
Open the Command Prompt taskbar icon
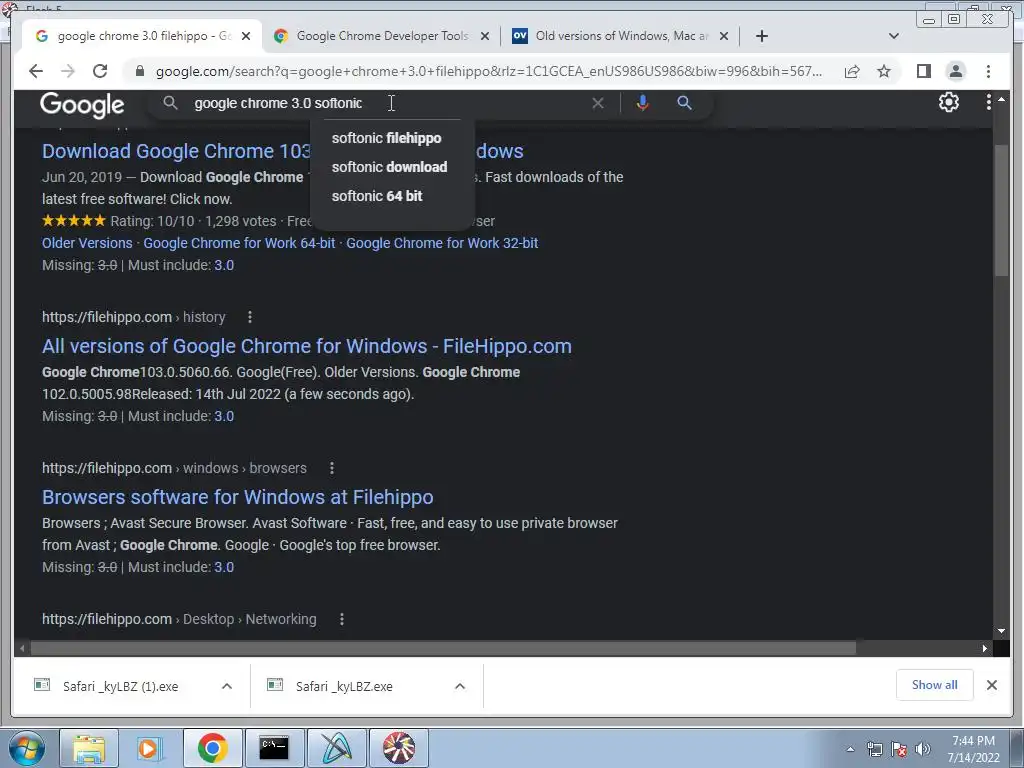274,748
